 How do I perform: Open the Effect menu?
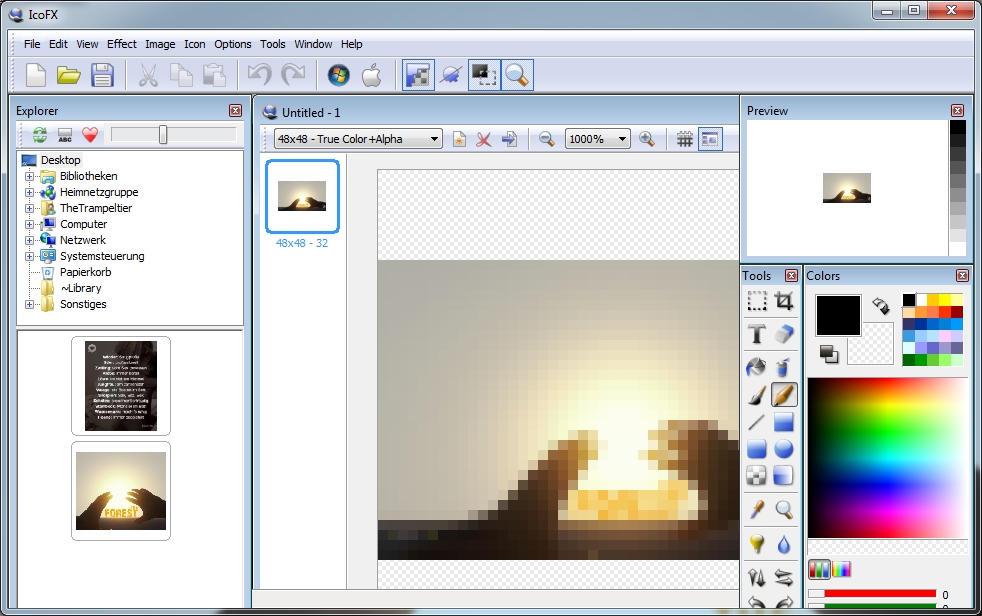pos(122,44)
